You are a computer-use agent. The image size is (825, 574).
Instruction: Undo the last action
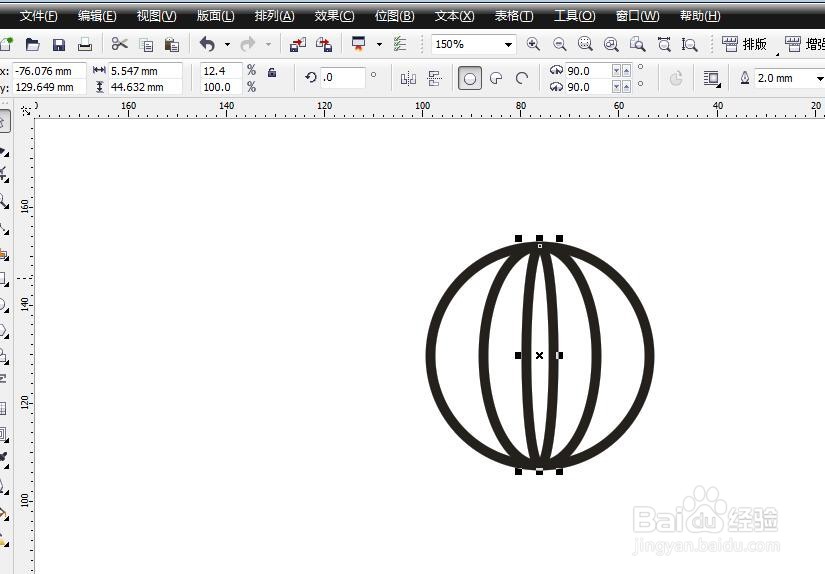tap(208, 44)
